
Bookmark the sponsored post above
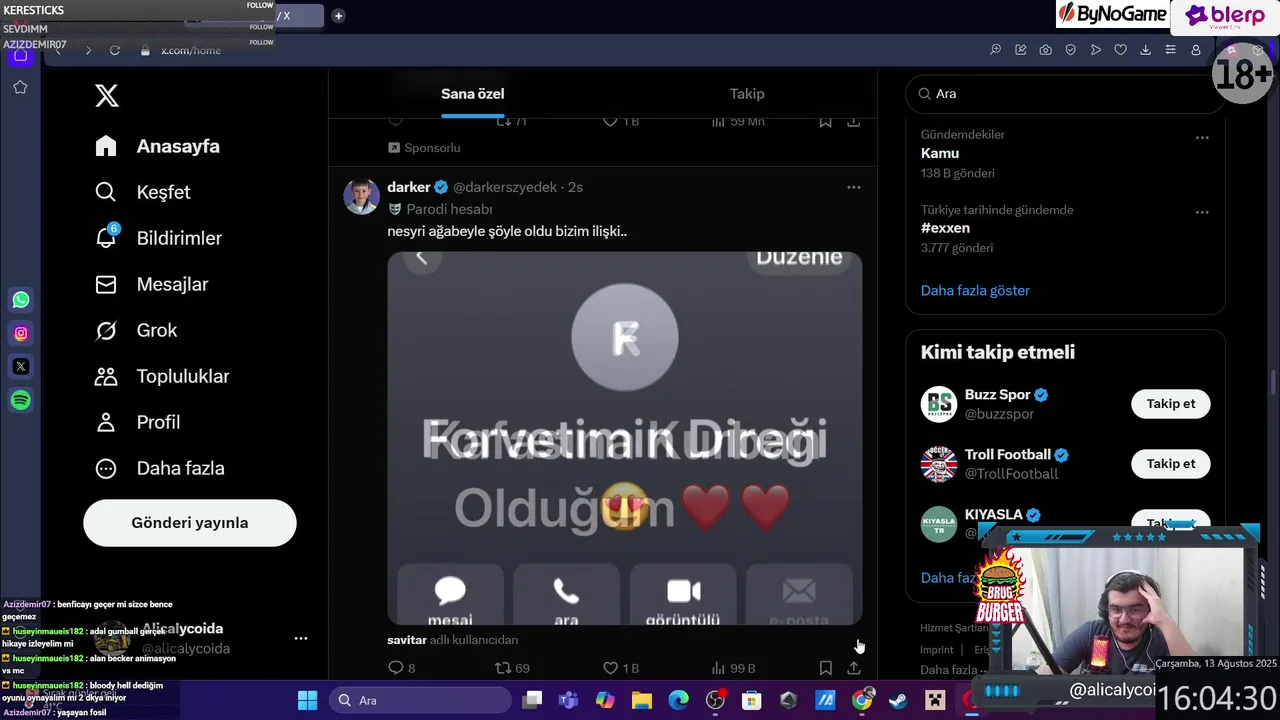(825, 121)
